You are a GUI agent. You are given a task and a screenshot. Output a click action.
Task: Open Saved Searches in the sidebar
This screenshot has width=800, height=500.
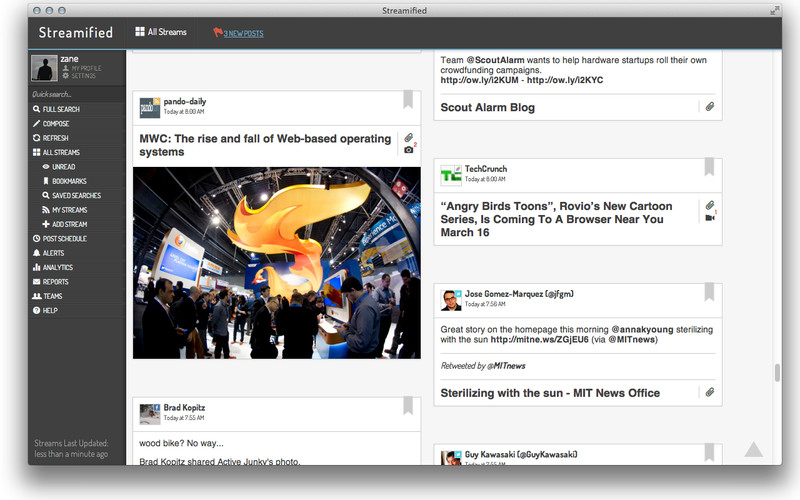[71, 195]
